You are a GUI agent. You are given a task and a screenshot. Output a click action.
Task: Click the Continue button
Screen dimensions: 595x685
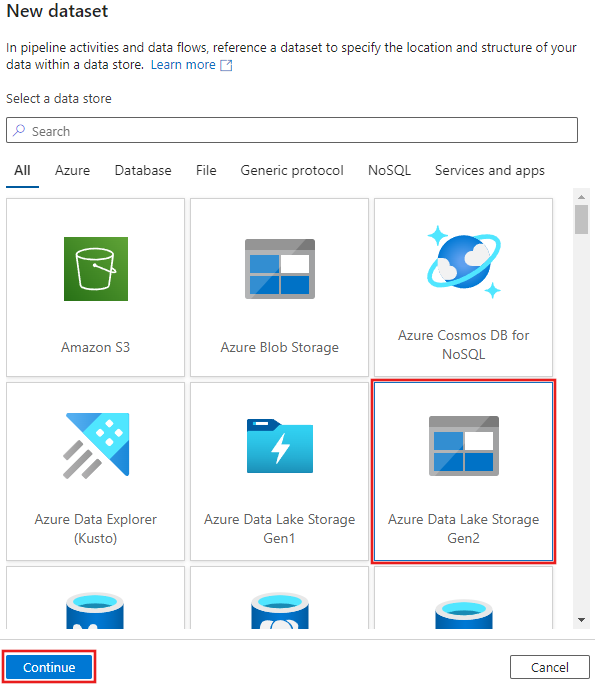(49, 667)
